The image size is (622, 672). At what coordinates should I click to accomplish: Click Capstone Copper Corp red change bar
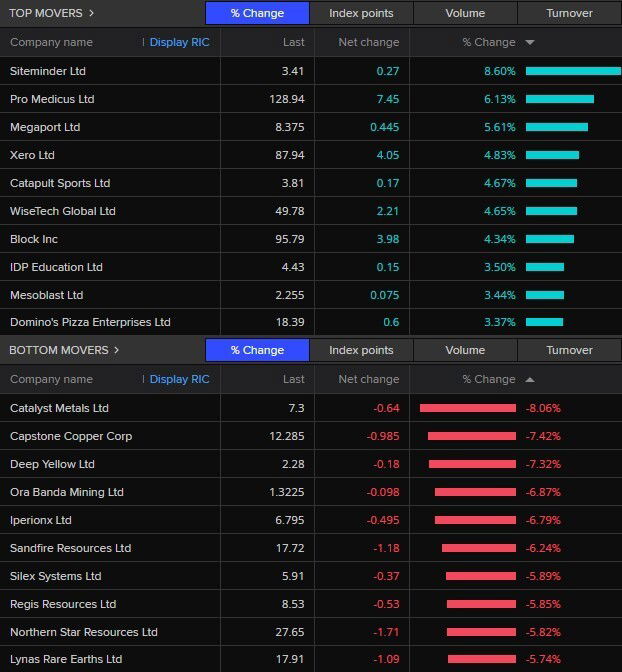click(x=472, y=436)
